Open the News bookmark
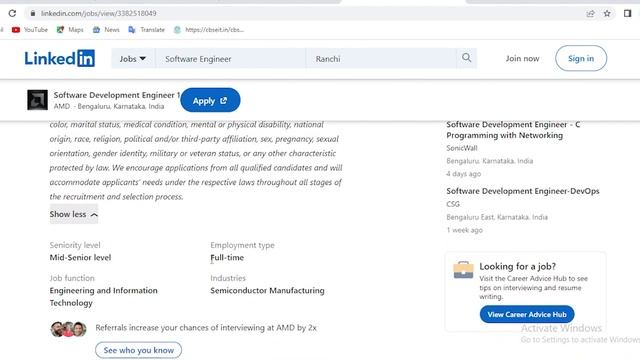 click(x=106, y=30)
